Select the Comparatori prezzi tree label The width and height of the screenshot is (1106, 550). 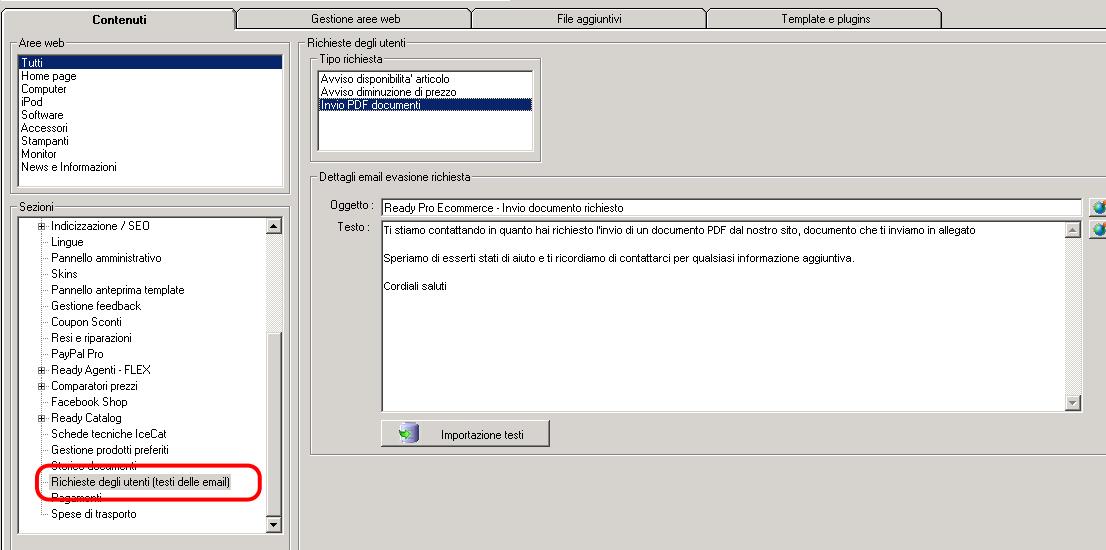click(x=95, y=386)
